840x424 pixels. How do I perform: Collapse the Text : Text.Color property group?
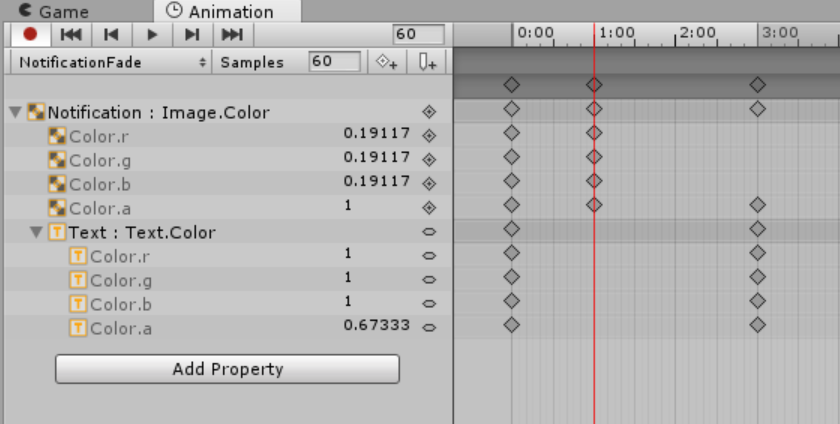coord(37,232)
